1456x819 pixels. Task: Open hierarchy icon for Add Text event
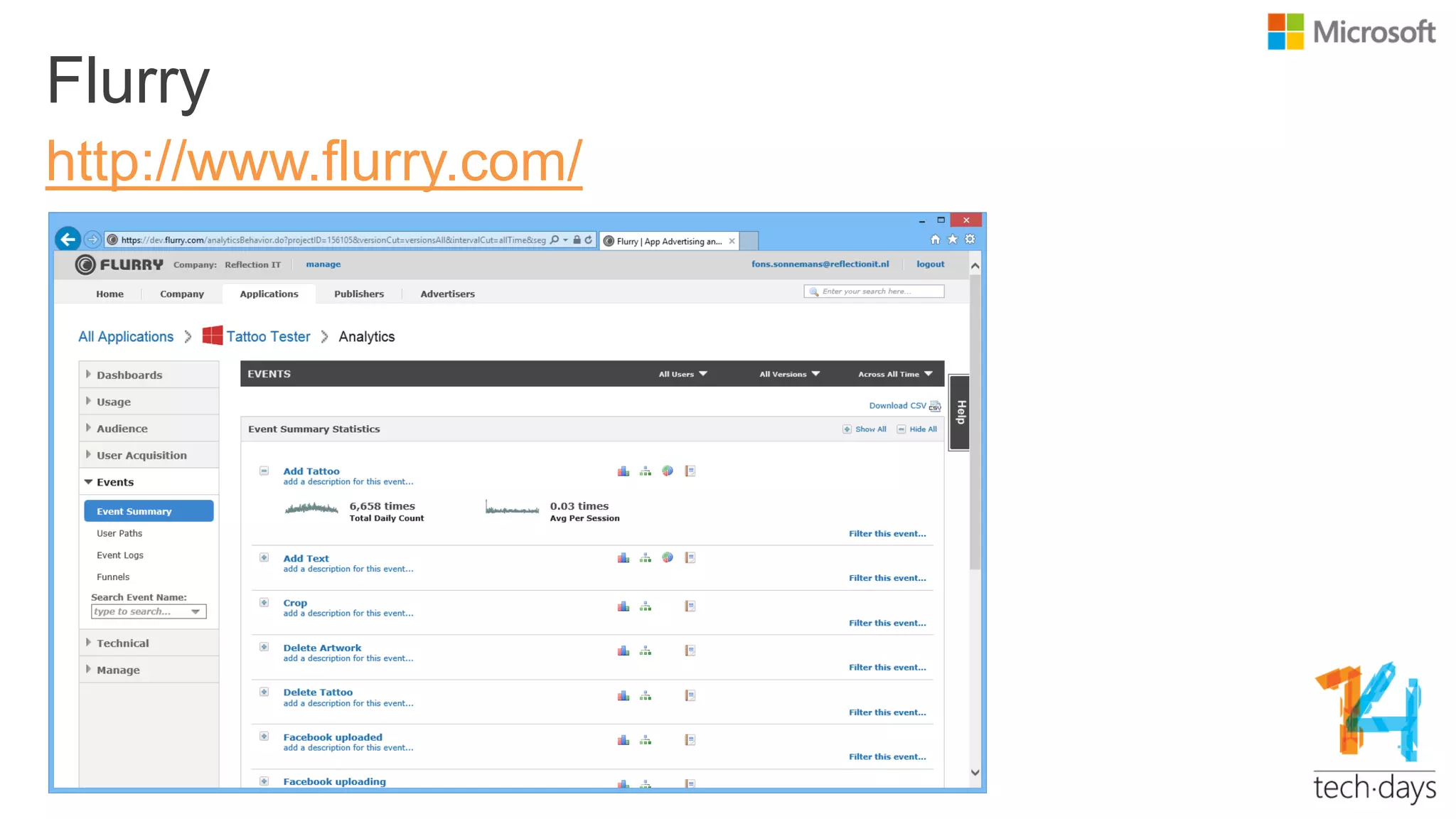tap(646, 558)
